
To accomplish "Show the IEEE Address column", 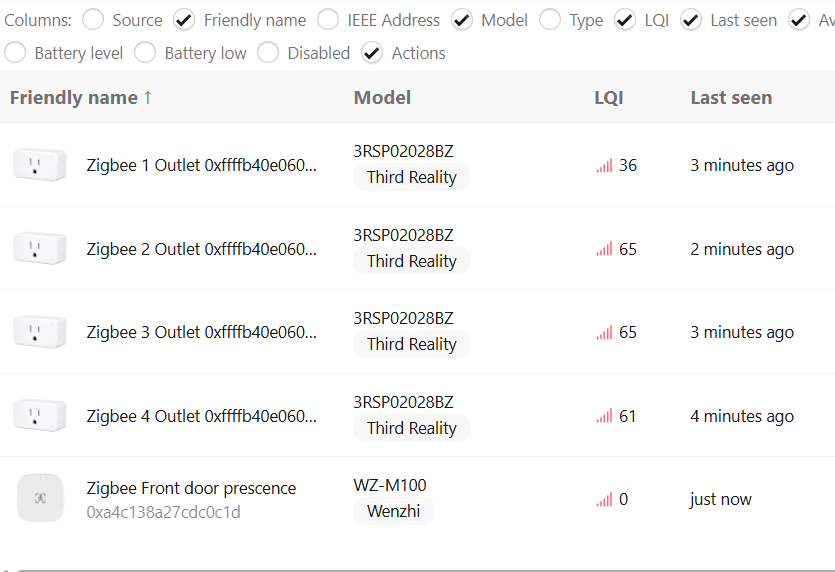I will coord(328,19).
